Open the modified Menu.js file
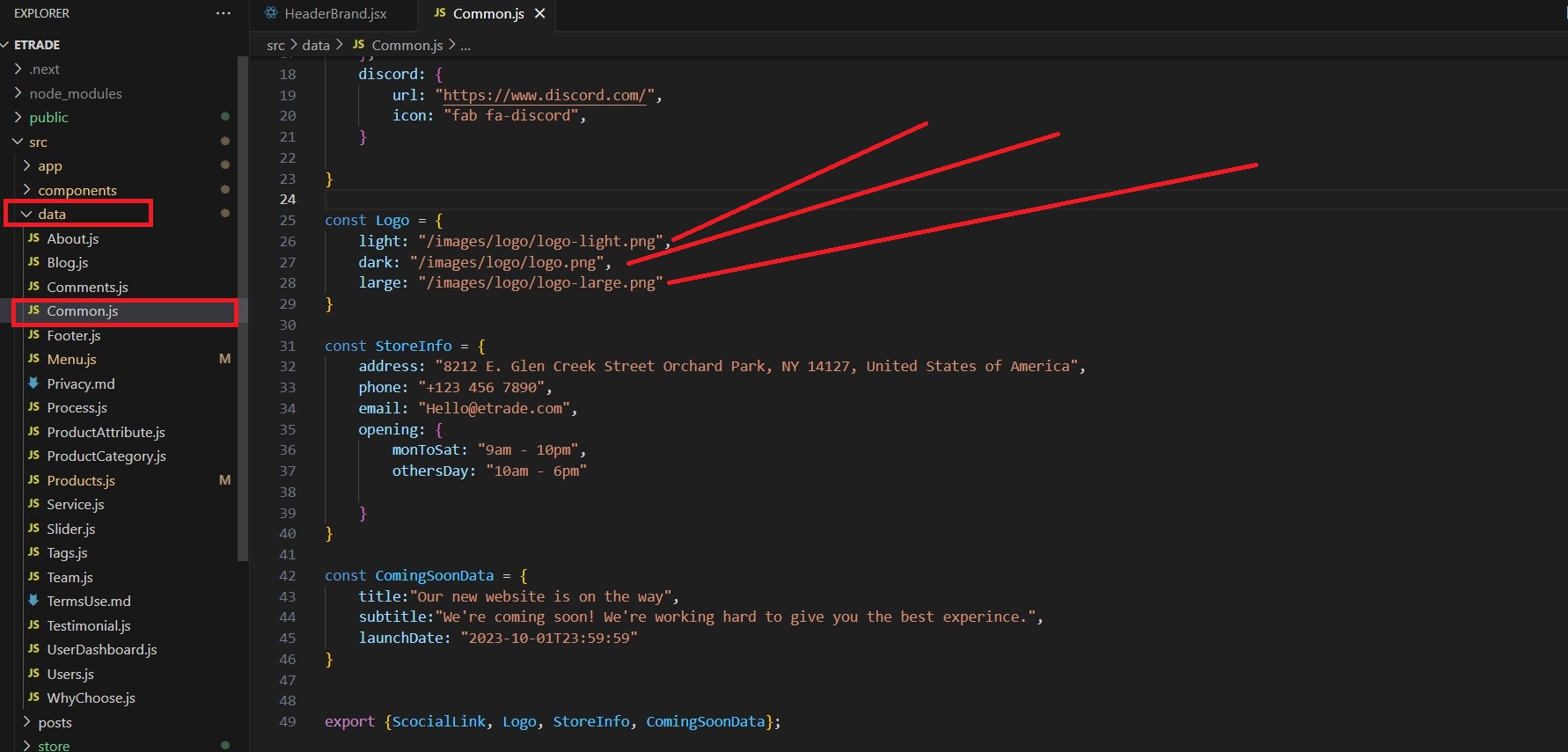The image size is (1568, 752). [71, 359]
